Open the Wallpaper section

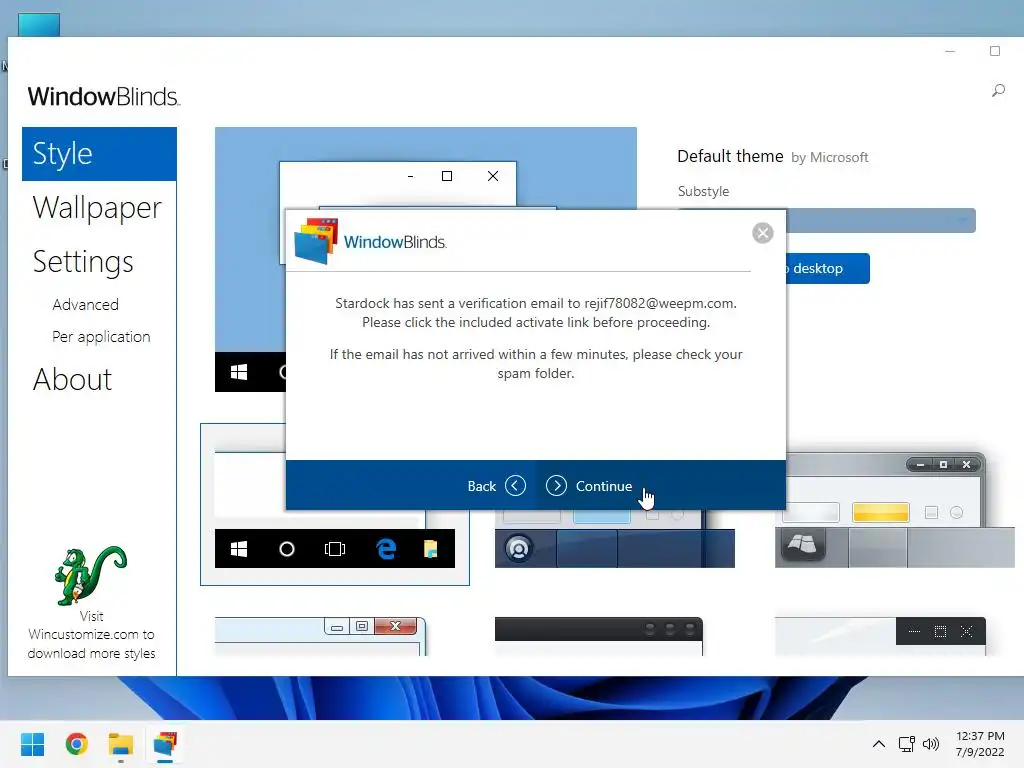pyautogui.click(x=97, y=208)
